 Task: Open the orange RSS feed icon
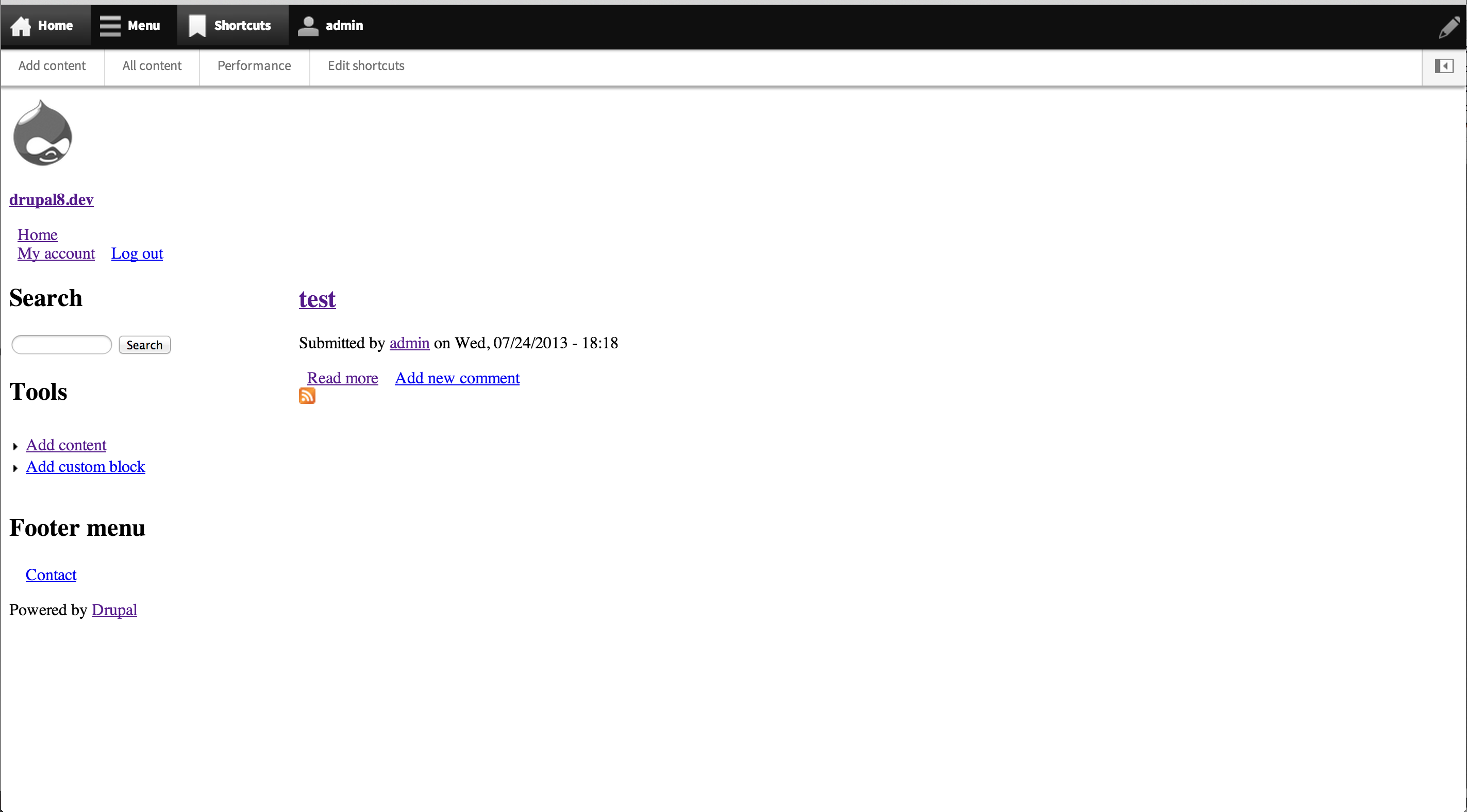pos(307,396)
